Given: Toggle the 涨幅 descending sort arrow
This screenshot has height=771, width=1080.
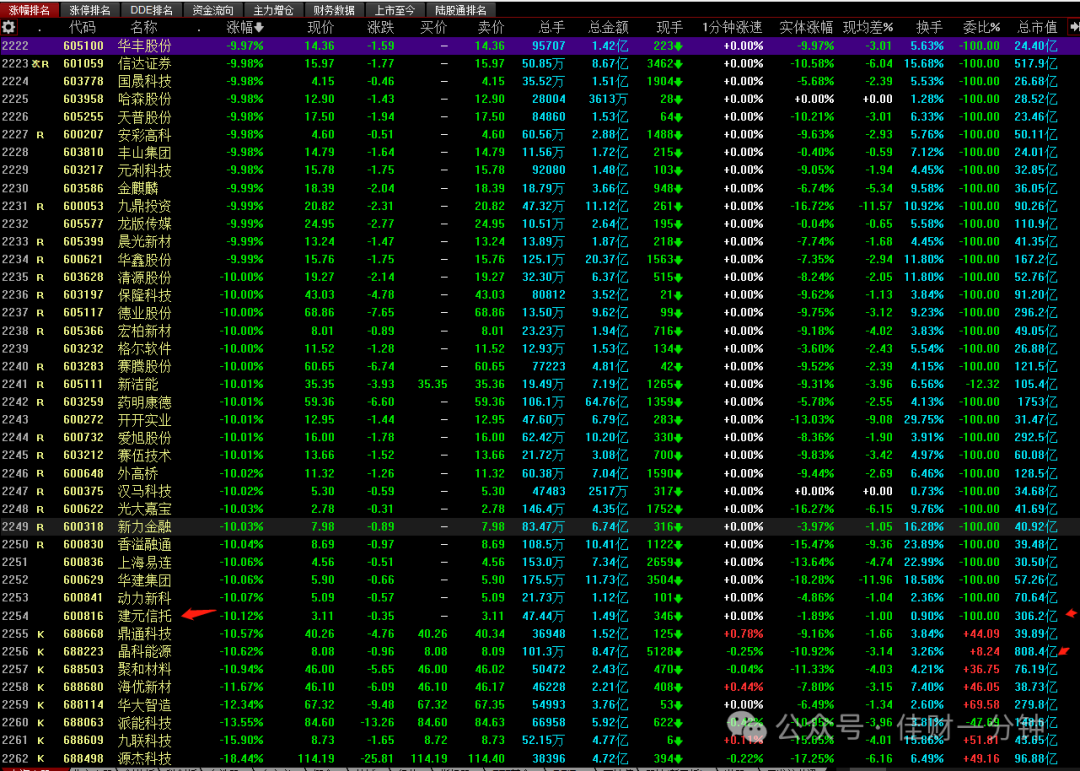Looking at the screenshot, I should coord(259,28).
